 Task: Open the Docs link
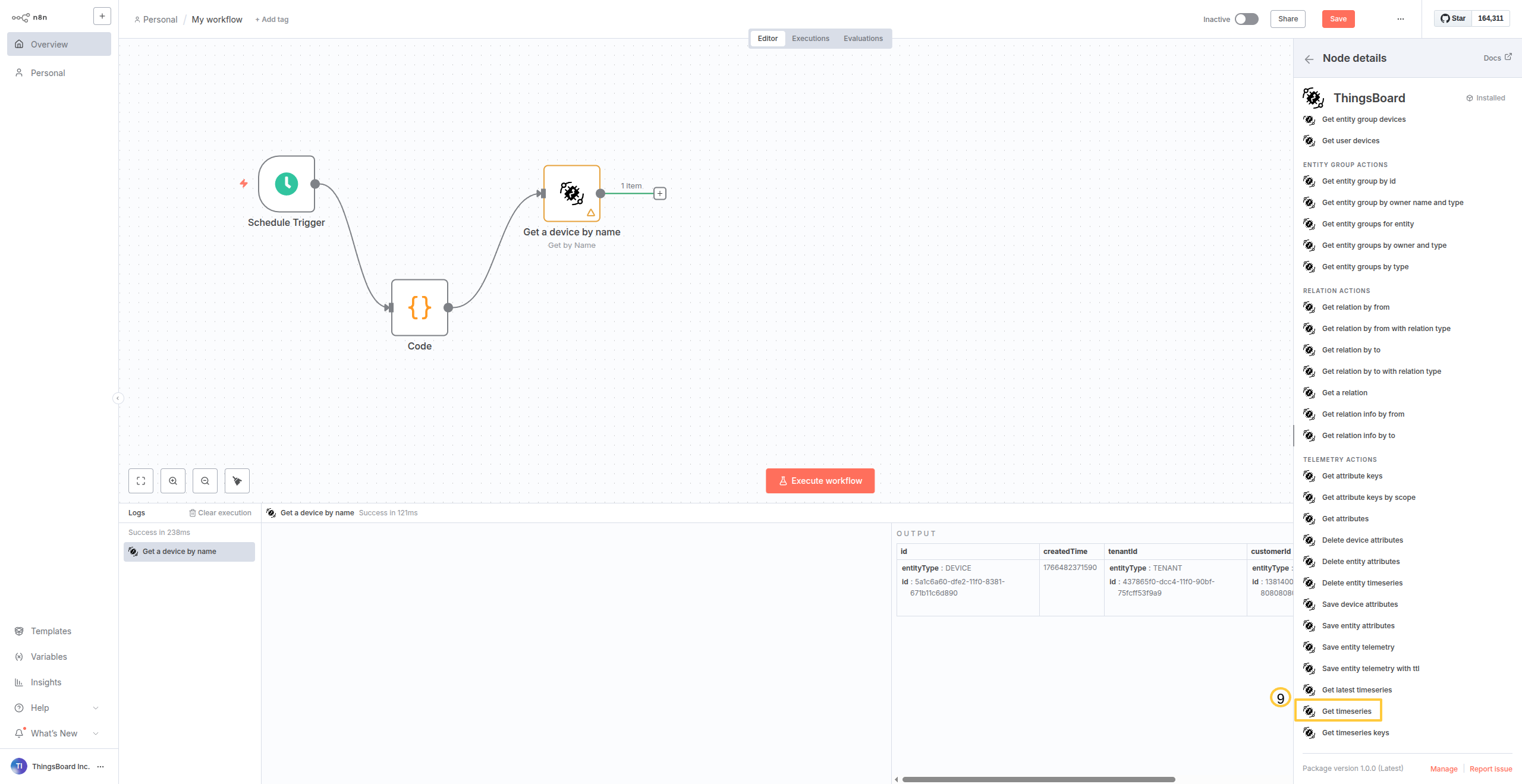coord(1497,58)
